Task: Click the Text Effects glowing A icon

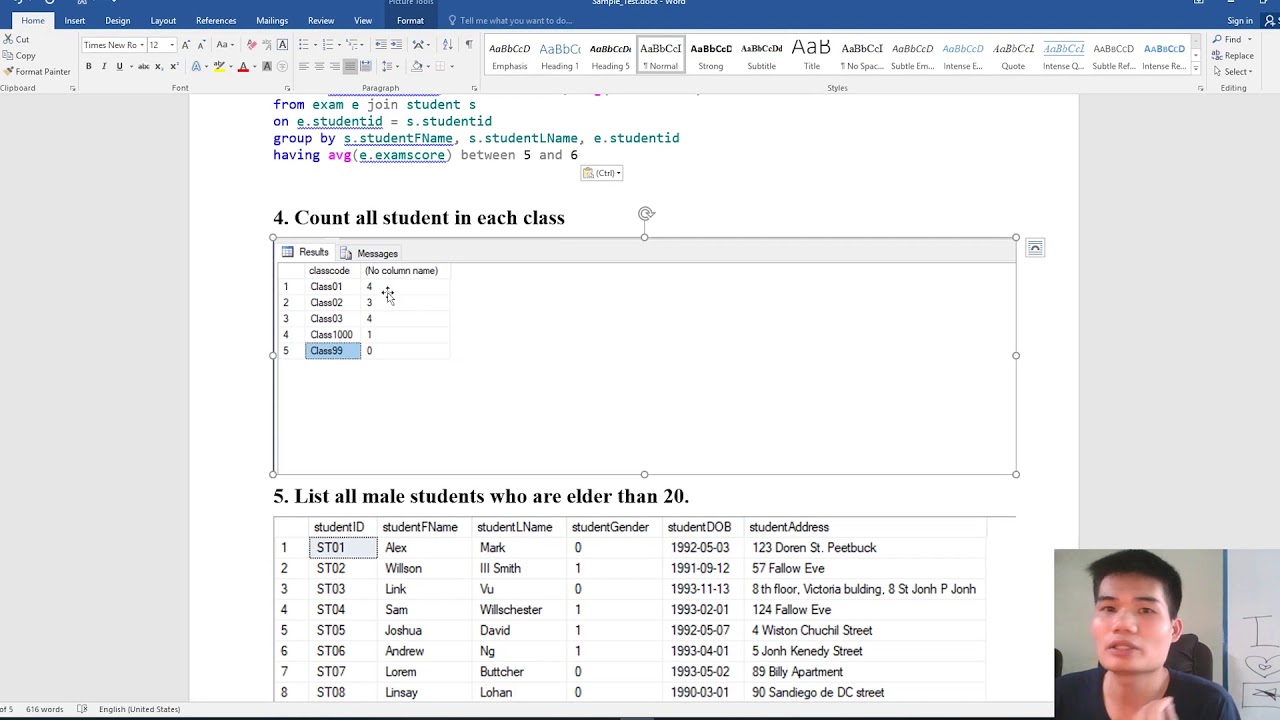Action: coord(196,66)
